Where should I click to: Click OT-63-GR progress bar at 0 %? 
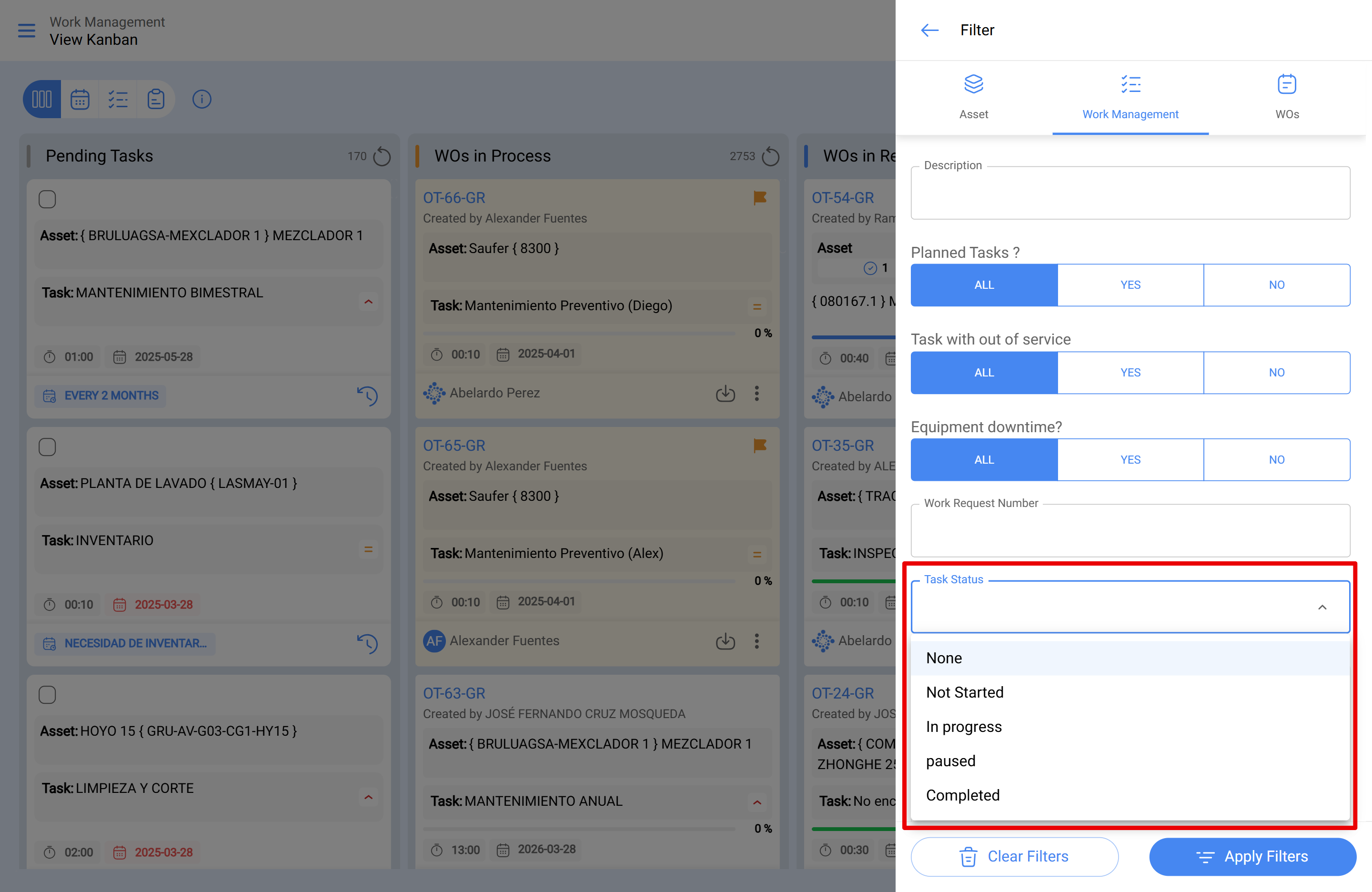(x=579, y=829)
